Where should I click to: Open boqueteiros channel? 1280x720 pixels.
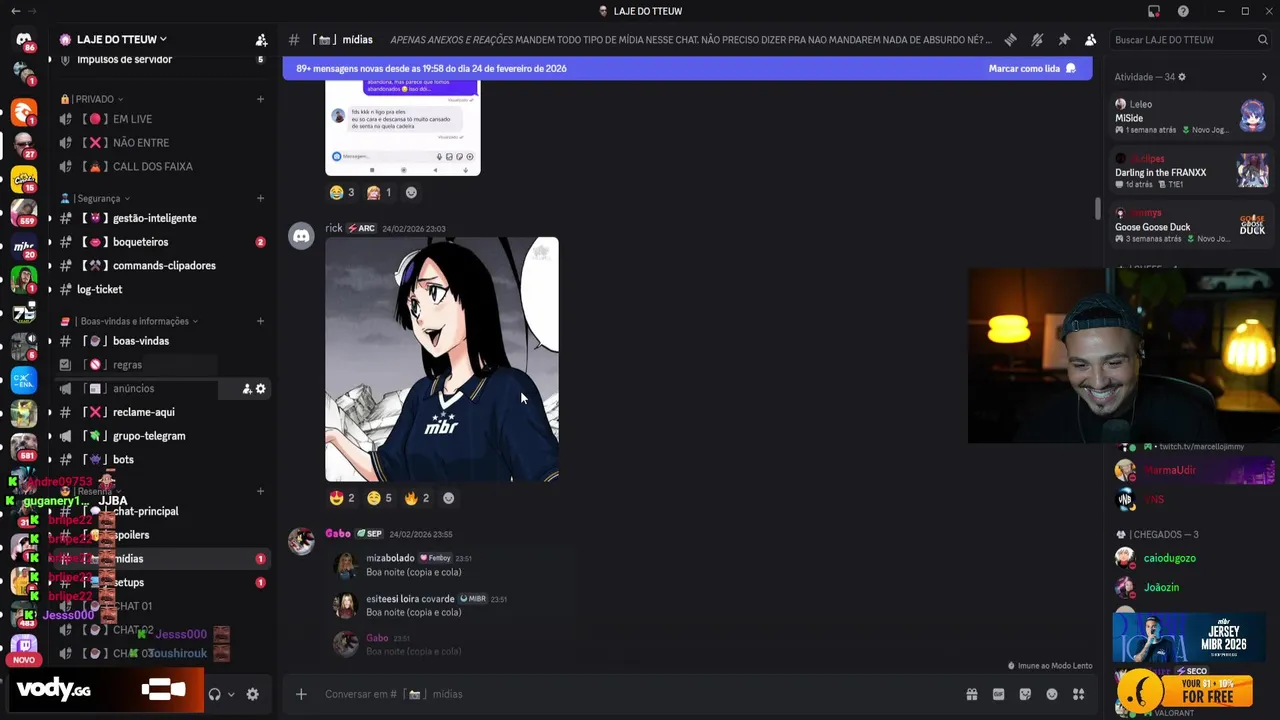pyautogui.click(x=161, y=242)
